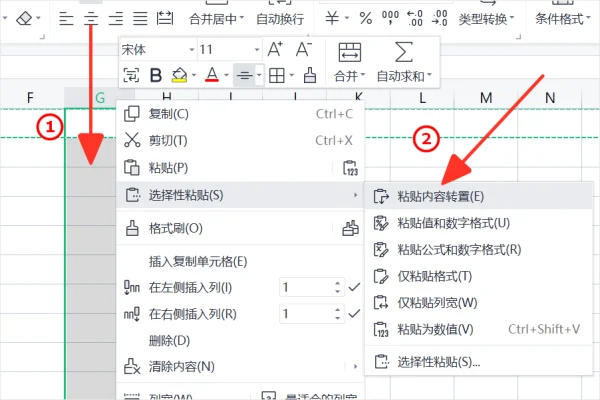Select 粘贴值和数字格式(U)
Image resolution: width=600 pixels, height=400 pixels.
(478, 223)
